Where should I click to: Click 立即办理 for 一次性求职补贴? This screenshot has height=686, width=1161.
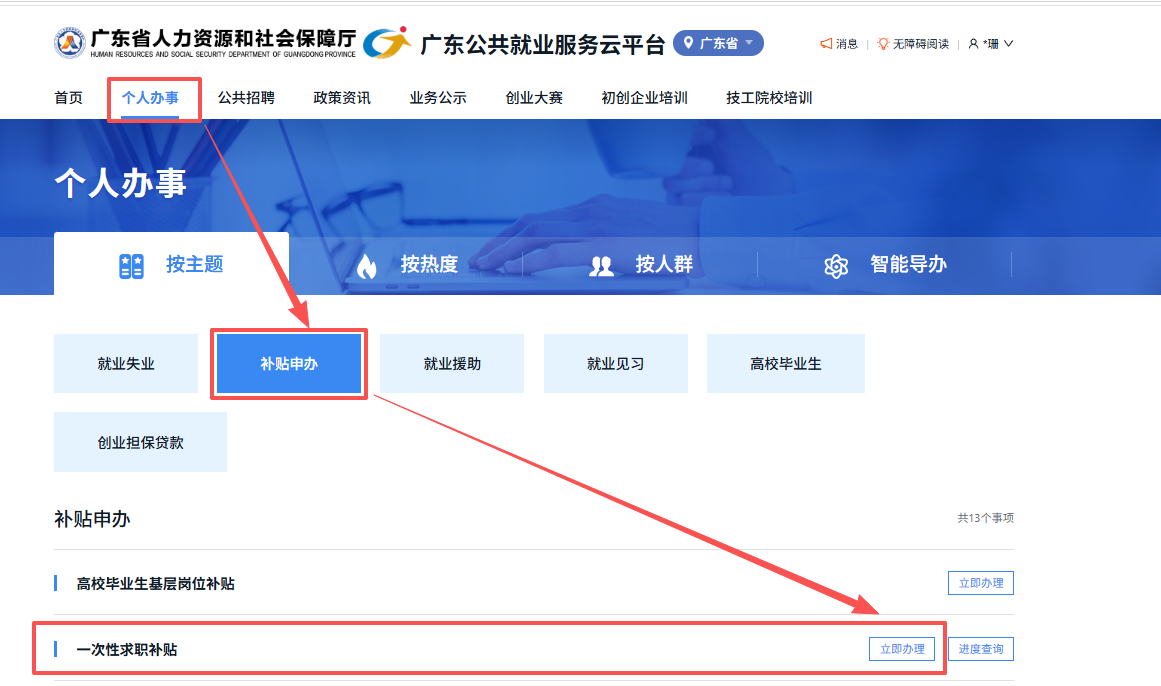902,649
